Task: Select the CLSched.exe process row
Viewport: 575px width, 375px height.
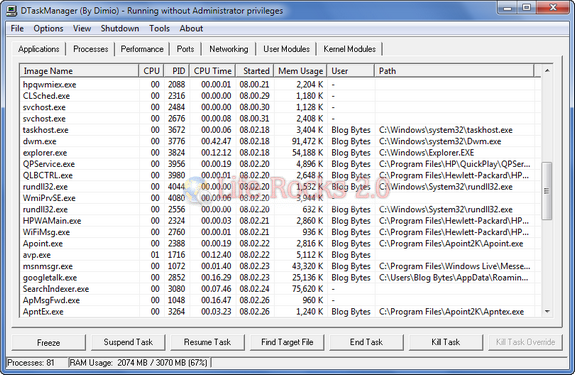Action: (x=280, y=96)
